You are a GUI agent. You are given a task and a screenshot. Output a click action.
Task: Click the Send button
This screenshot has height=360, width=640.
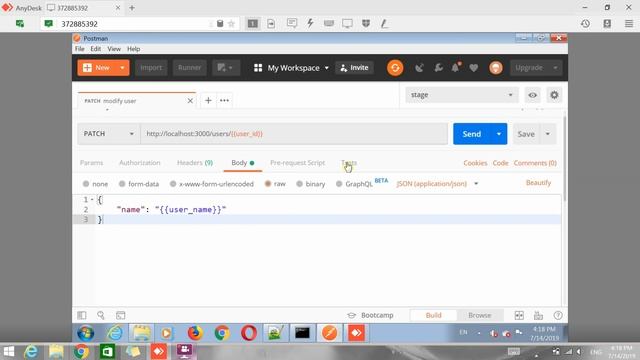[472, 134]
